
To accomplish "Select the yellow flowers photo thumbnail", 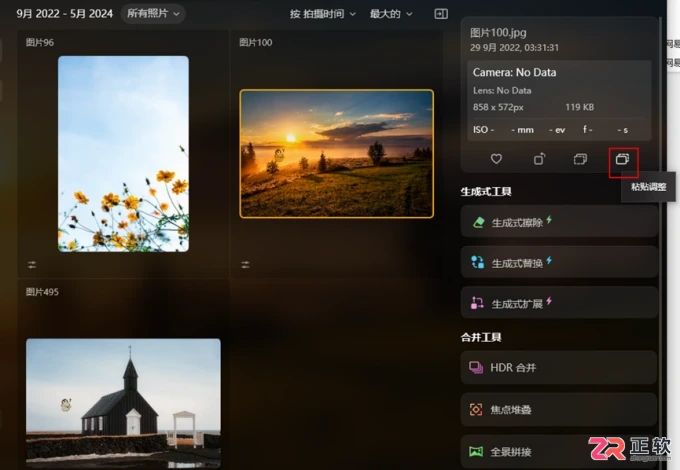I will (x=123, y=153).
